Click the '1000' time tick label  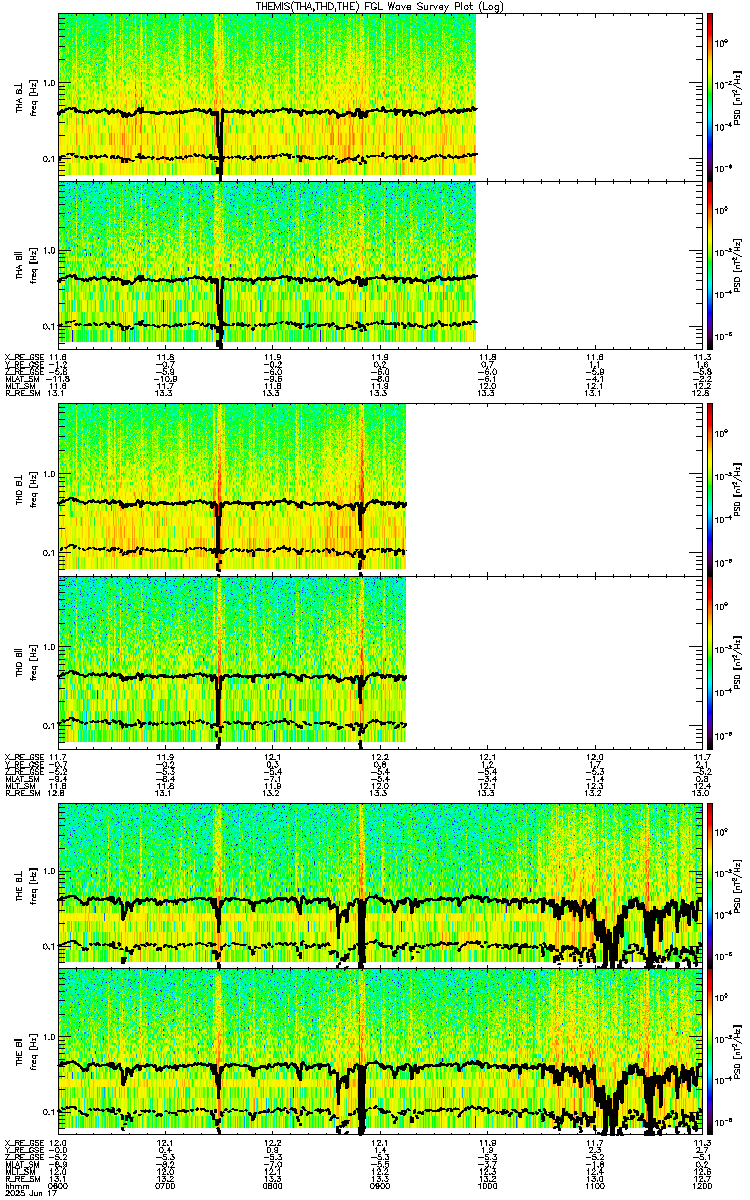pyautogui.click(x=488, y=1186)
